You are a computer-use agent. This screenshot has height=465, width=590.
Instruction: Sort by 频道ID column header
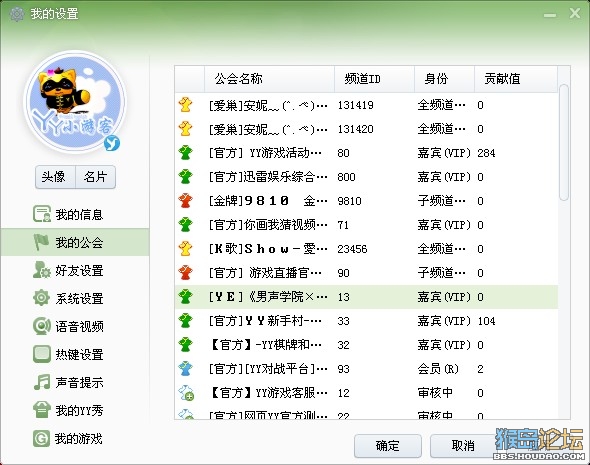(x=374, y=79)
